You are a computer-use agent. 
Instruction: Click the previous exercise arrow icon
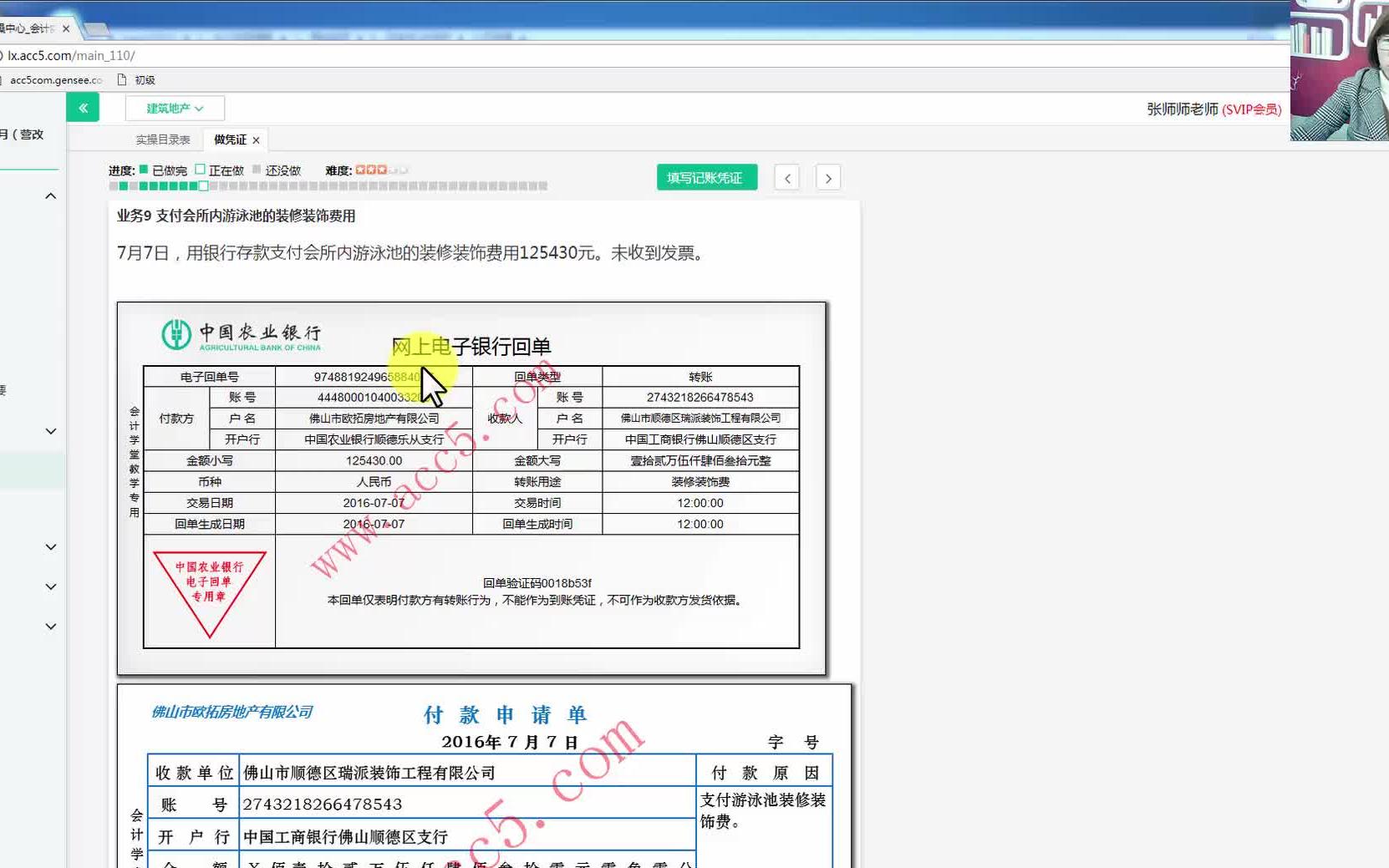786,177
